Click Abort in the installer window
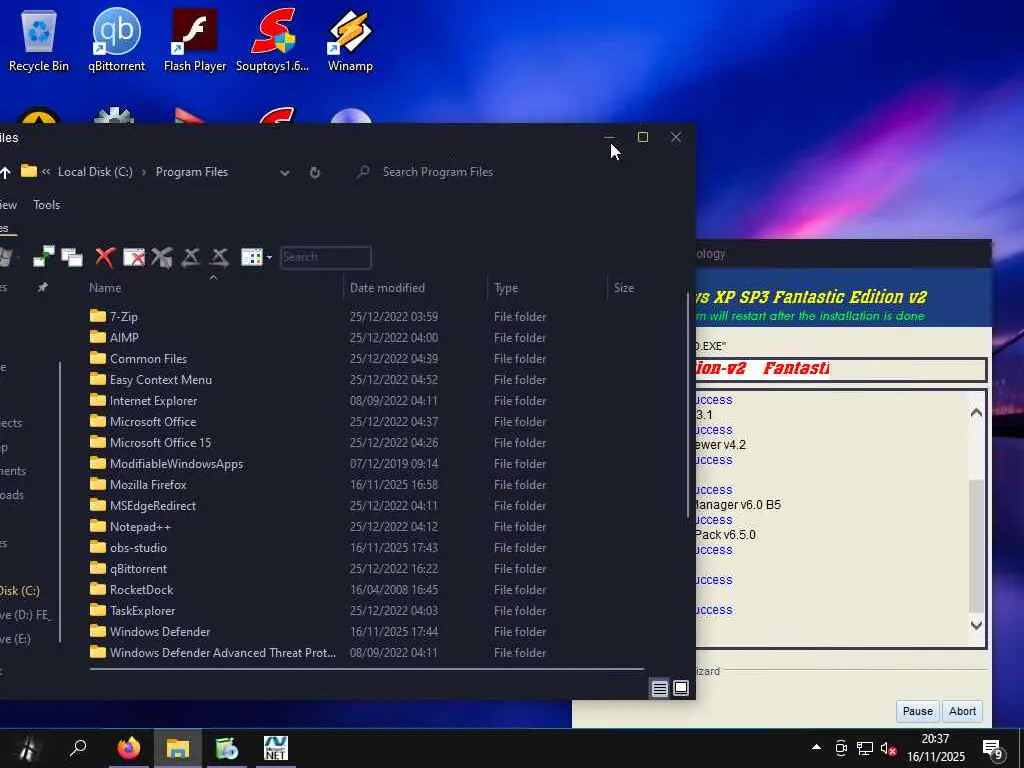The image size is (1024, 768). (963, 711)
